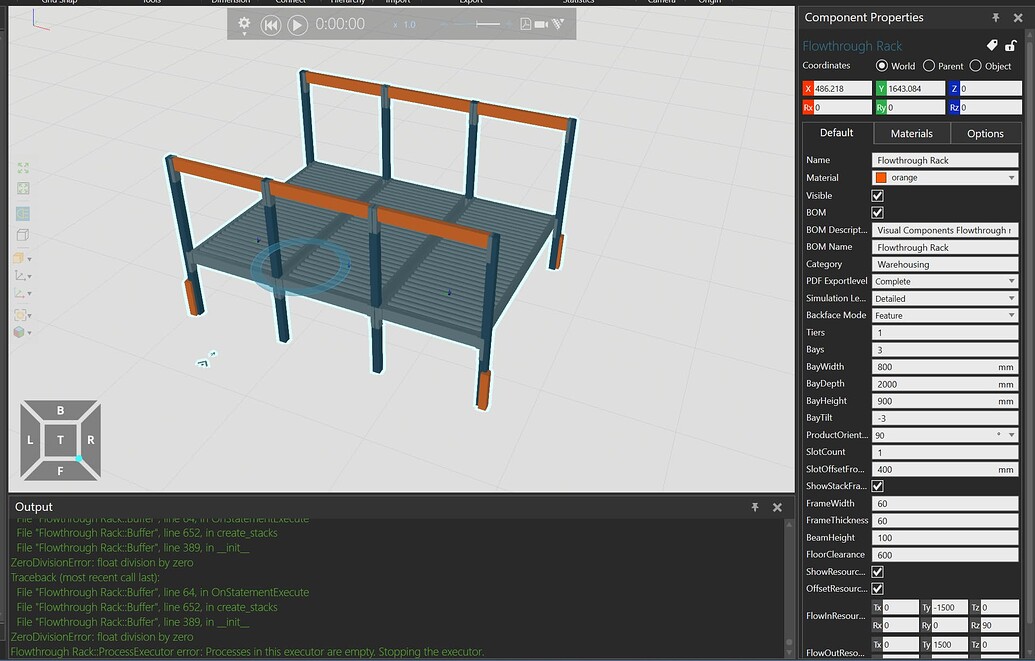Image resolution: width=1035 pixels, height=661 pixels.
Task: Open the Options tab in Component Properties
Action: pyautogui.click(x=985, y=133)
